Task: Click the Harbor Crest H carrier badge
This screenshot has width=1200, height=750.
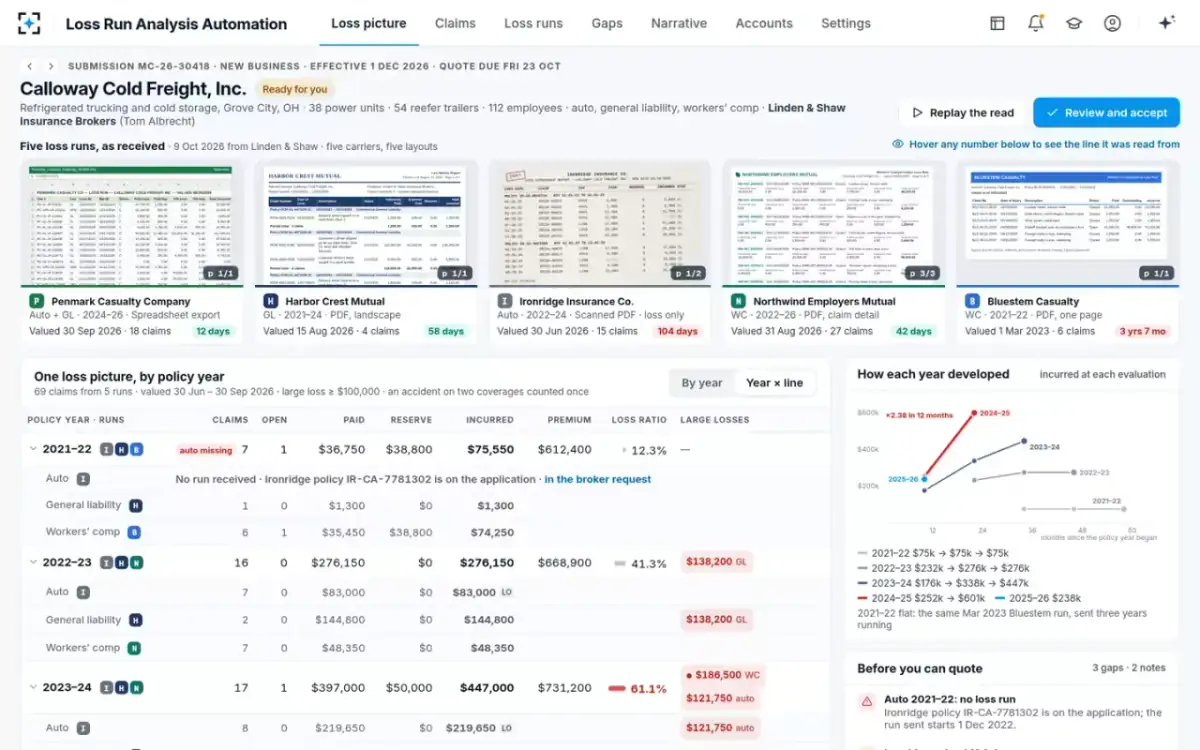Action: 270,301
